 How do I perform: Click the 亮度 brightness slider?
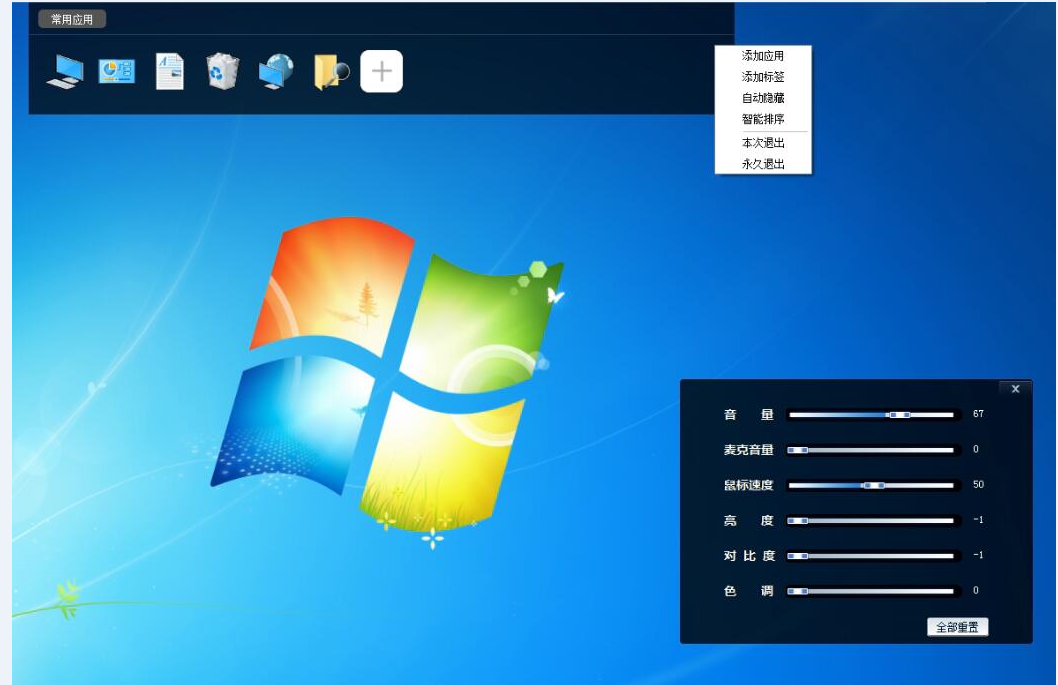point(873,520)
